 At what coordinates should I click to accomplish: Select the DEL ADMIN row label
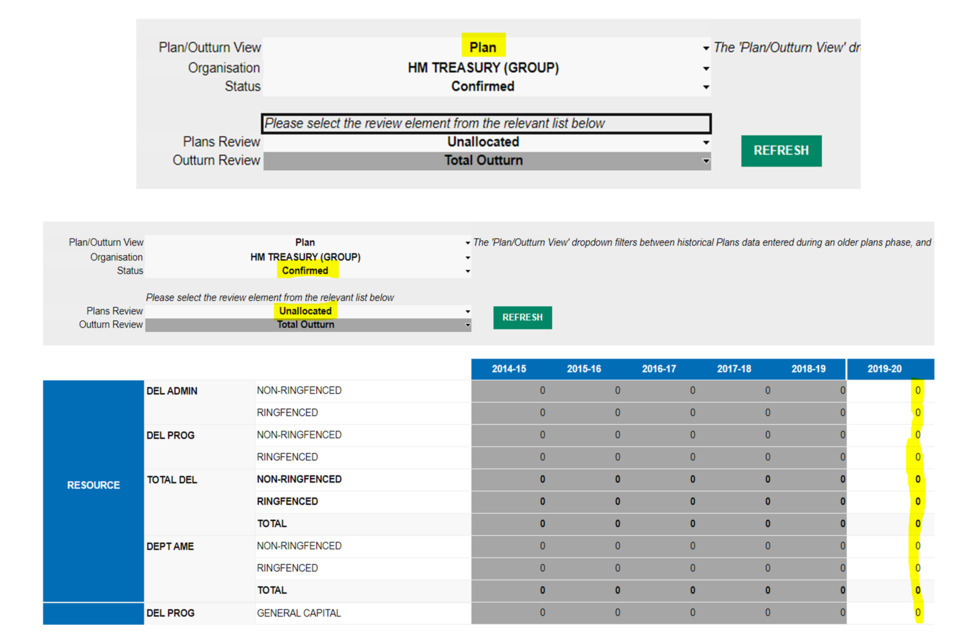[x=172, y=391]
